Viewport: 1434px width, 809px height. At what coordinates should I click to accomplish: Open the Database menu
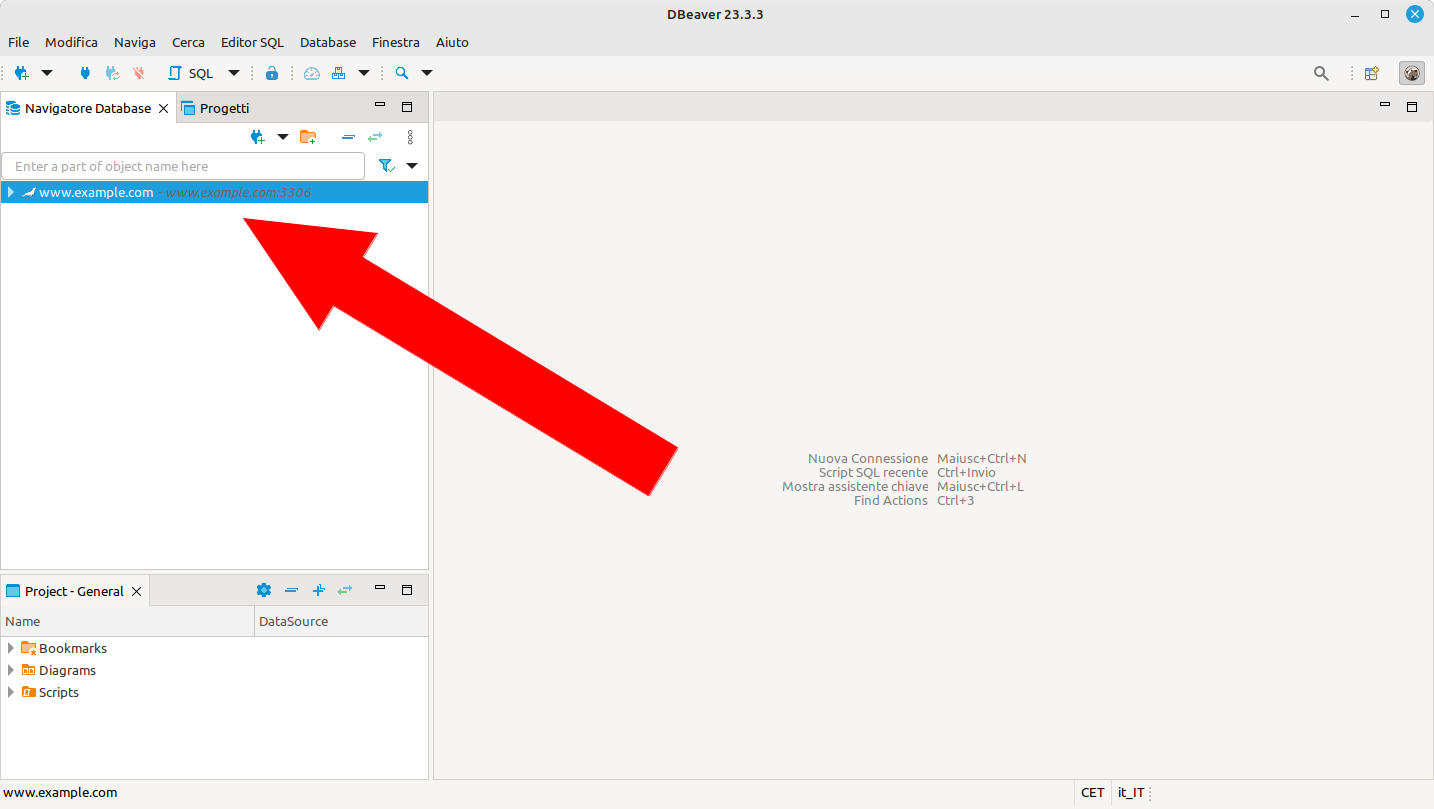coord(328,42)
